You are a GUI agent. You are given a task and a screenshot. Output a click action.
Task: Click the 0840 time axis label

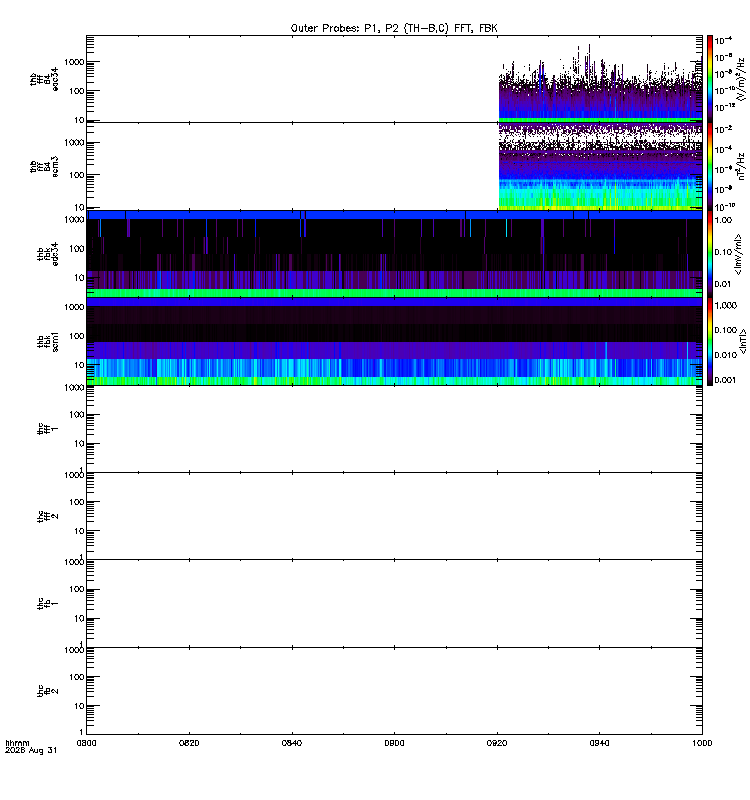(x=292, y=743)
